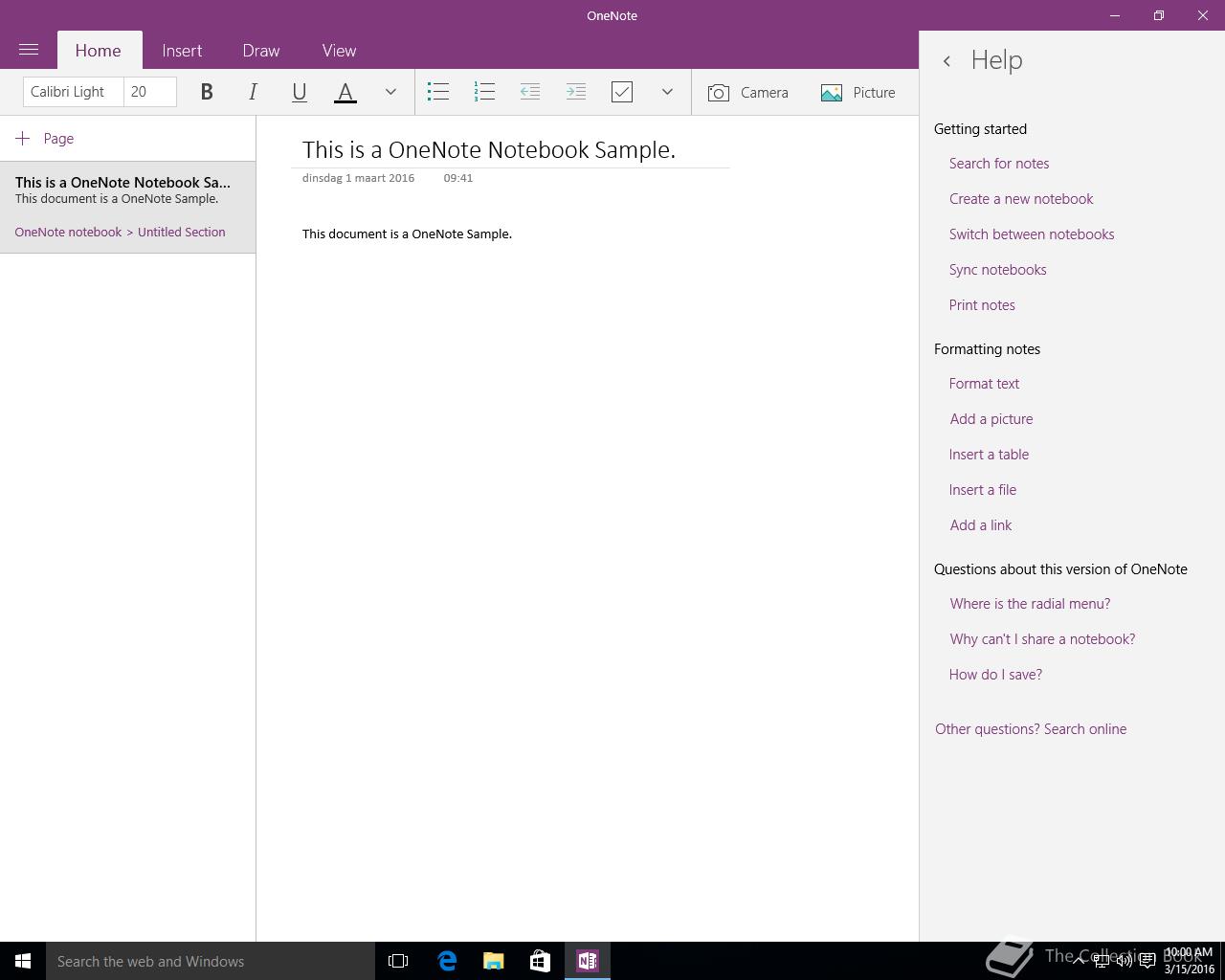This screenshot has height=980, width=1225.
Task: Click the 'Search the web and Windows' box
Action: coord(211,961)
